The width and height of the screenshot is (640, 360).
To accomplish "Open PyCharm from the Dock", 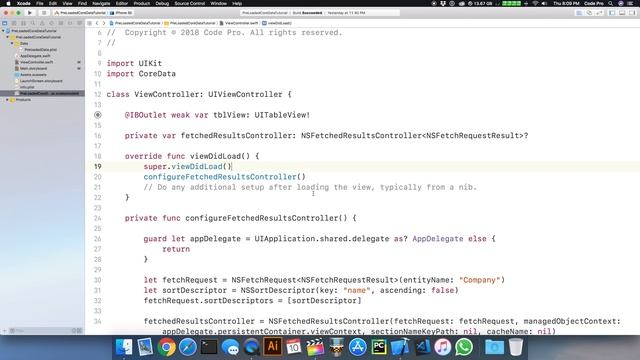I will pyautogui.click(x=379, y=347).
